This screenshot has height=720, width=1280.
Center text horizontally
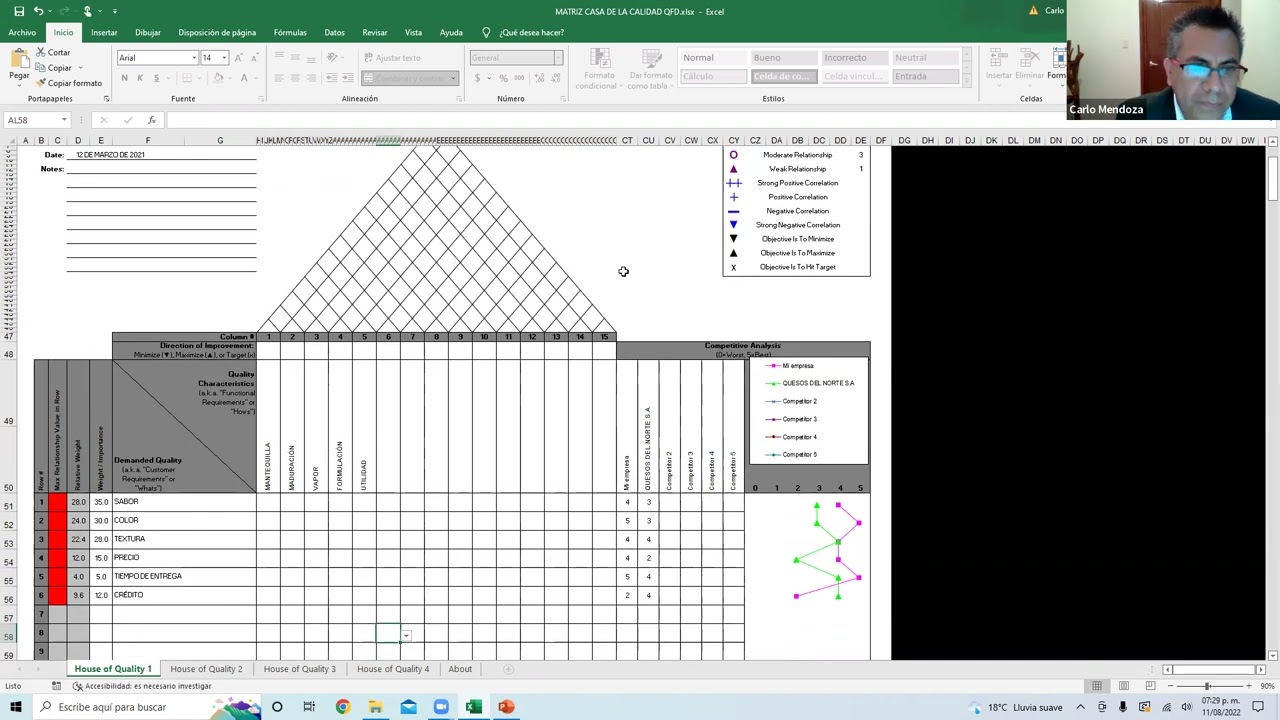click(x=295, y=78)
